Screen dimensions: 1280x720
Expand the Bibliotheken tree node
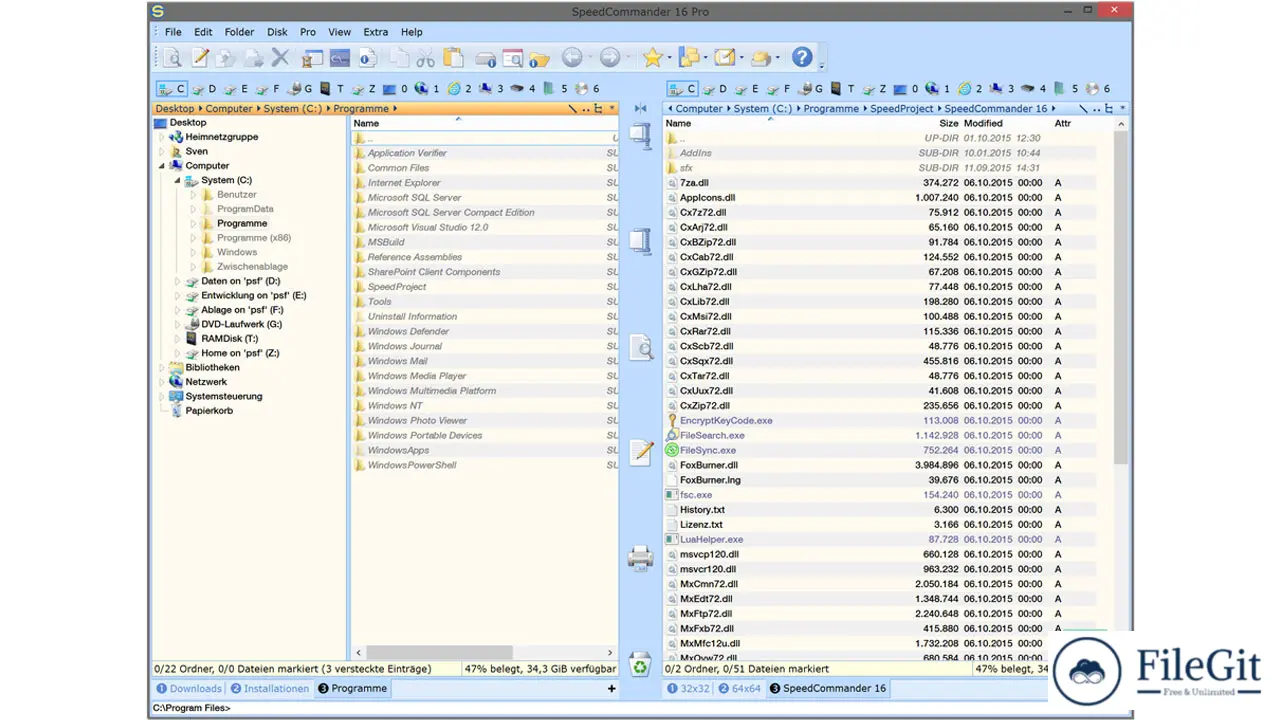tap(162, 368)
